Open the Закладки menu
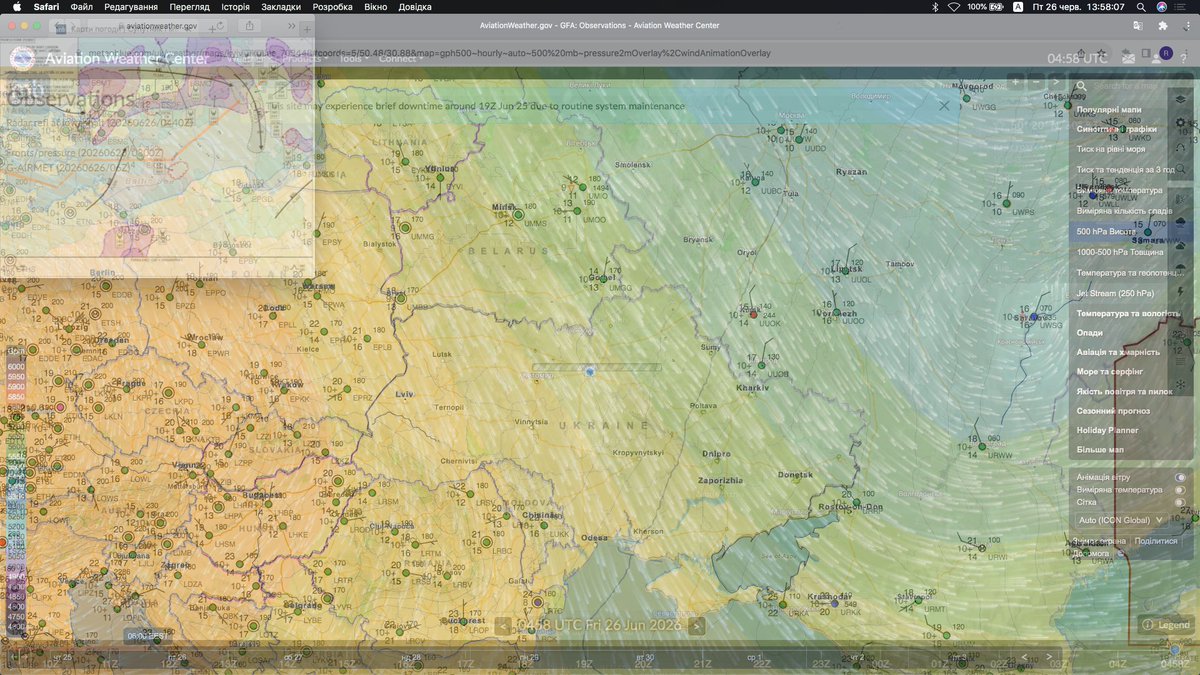This screenshot has width=1200, height=675. click(x=281, y=7)
